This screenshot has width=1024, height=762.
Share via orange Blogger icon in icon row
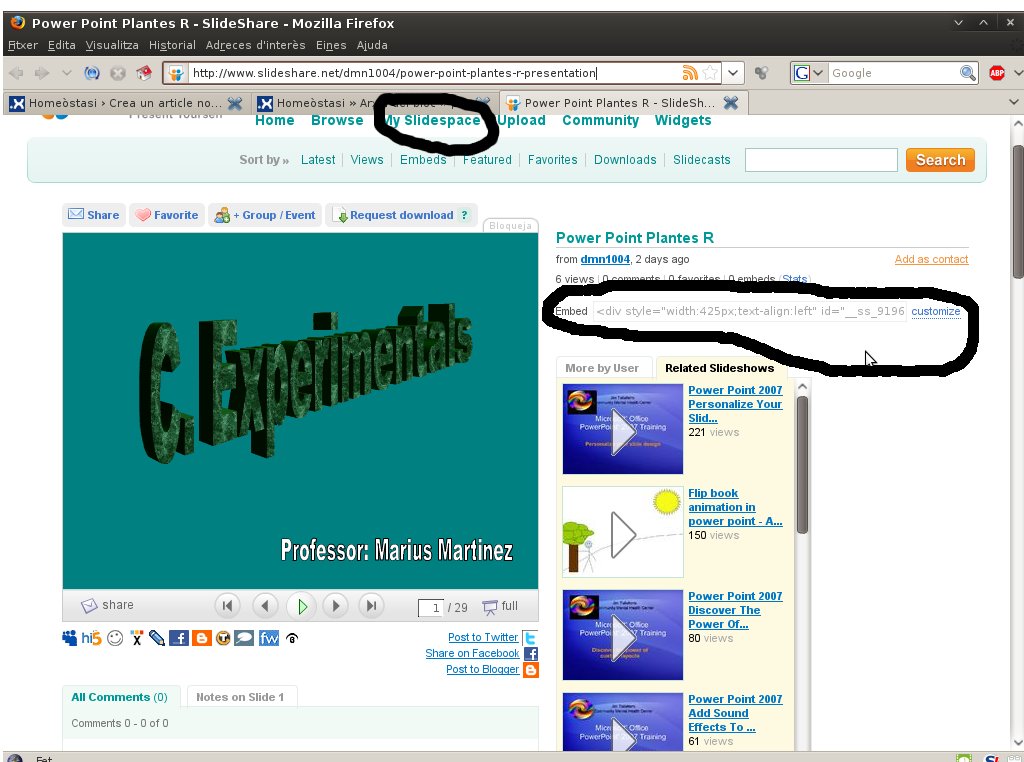tap(201, 638)
